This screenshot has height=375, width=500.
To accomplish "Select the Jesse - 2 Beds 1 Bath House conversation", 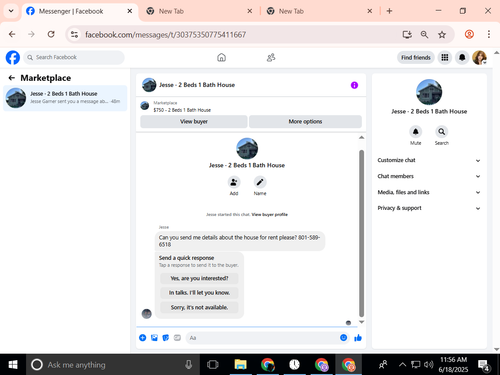I will pos(65,98).
